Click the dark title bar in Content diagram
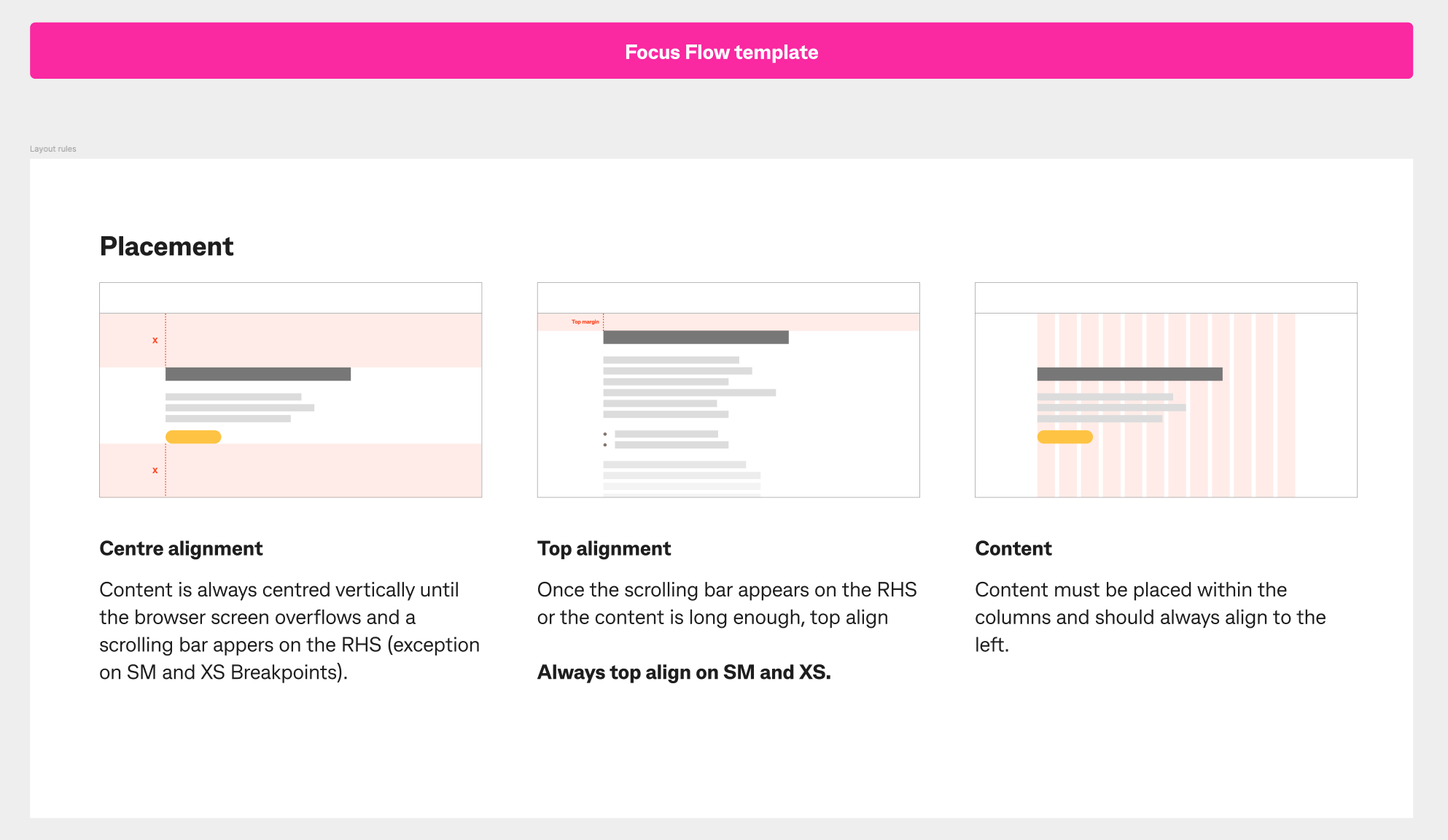Screen dimensions: 1448x840 1129,374
